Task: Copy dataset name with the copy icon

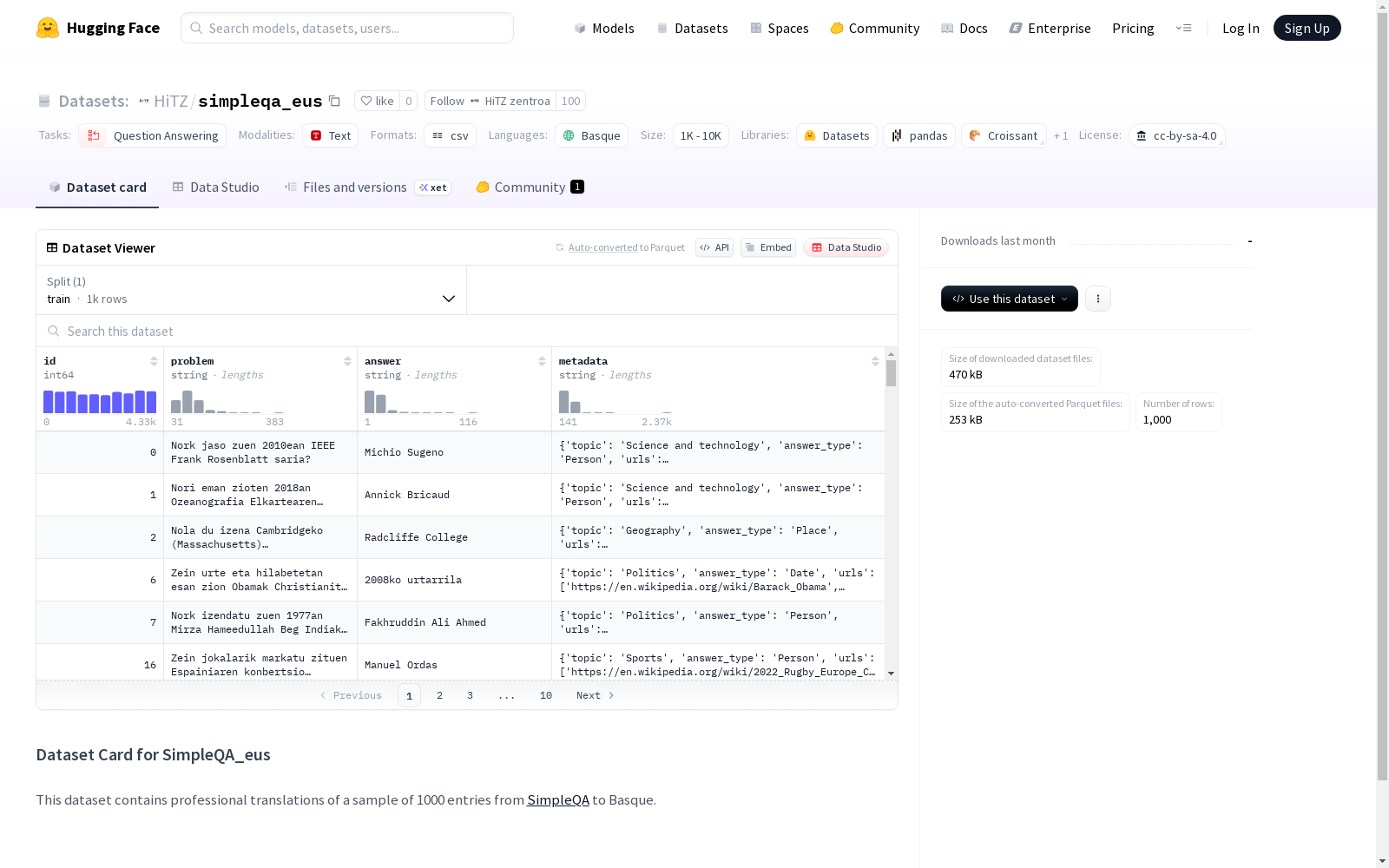Action: click(x=334, y=101)
